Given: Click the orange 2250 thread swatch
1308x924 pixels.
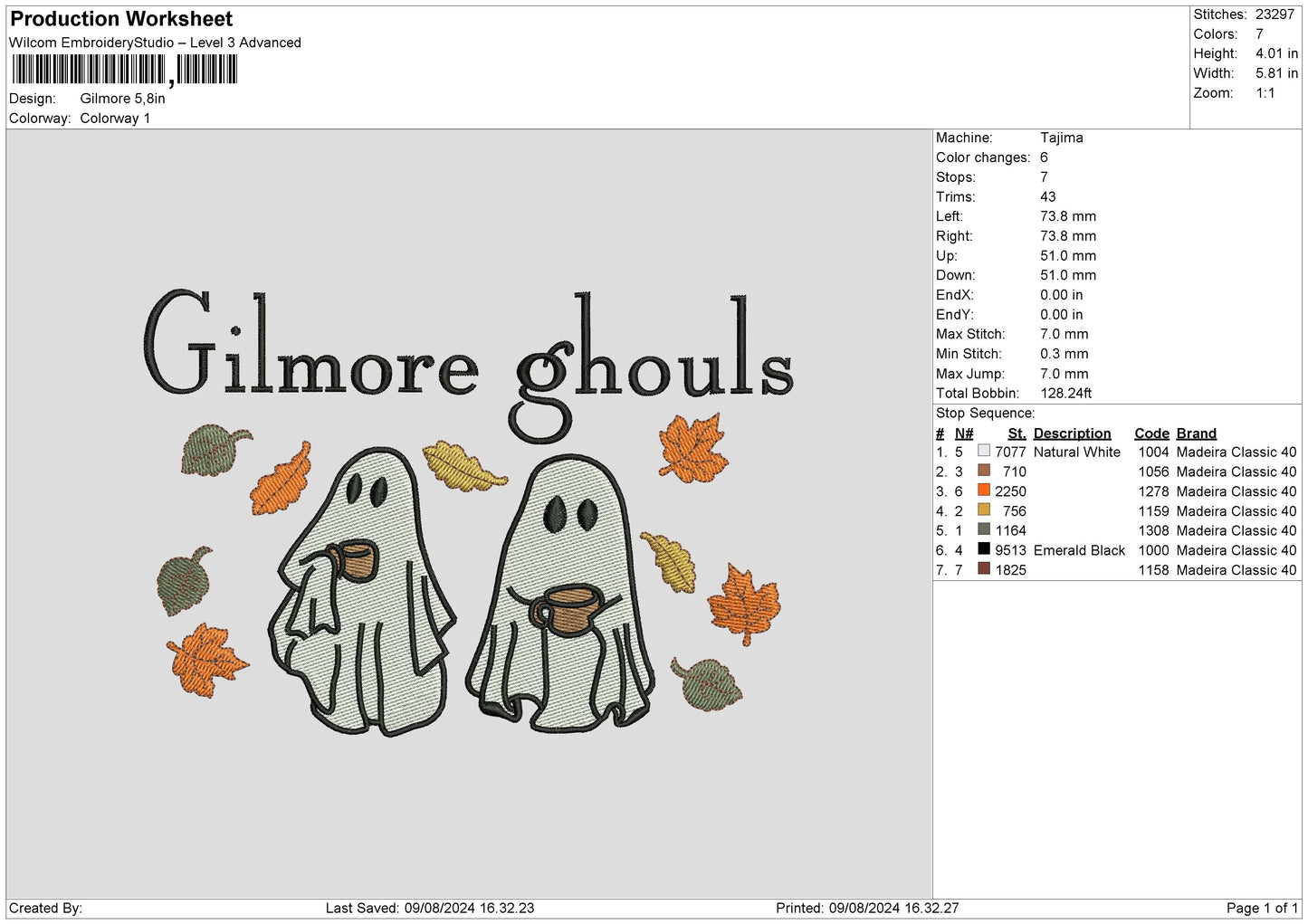Looking at the screenshot, I should [984, 491].
